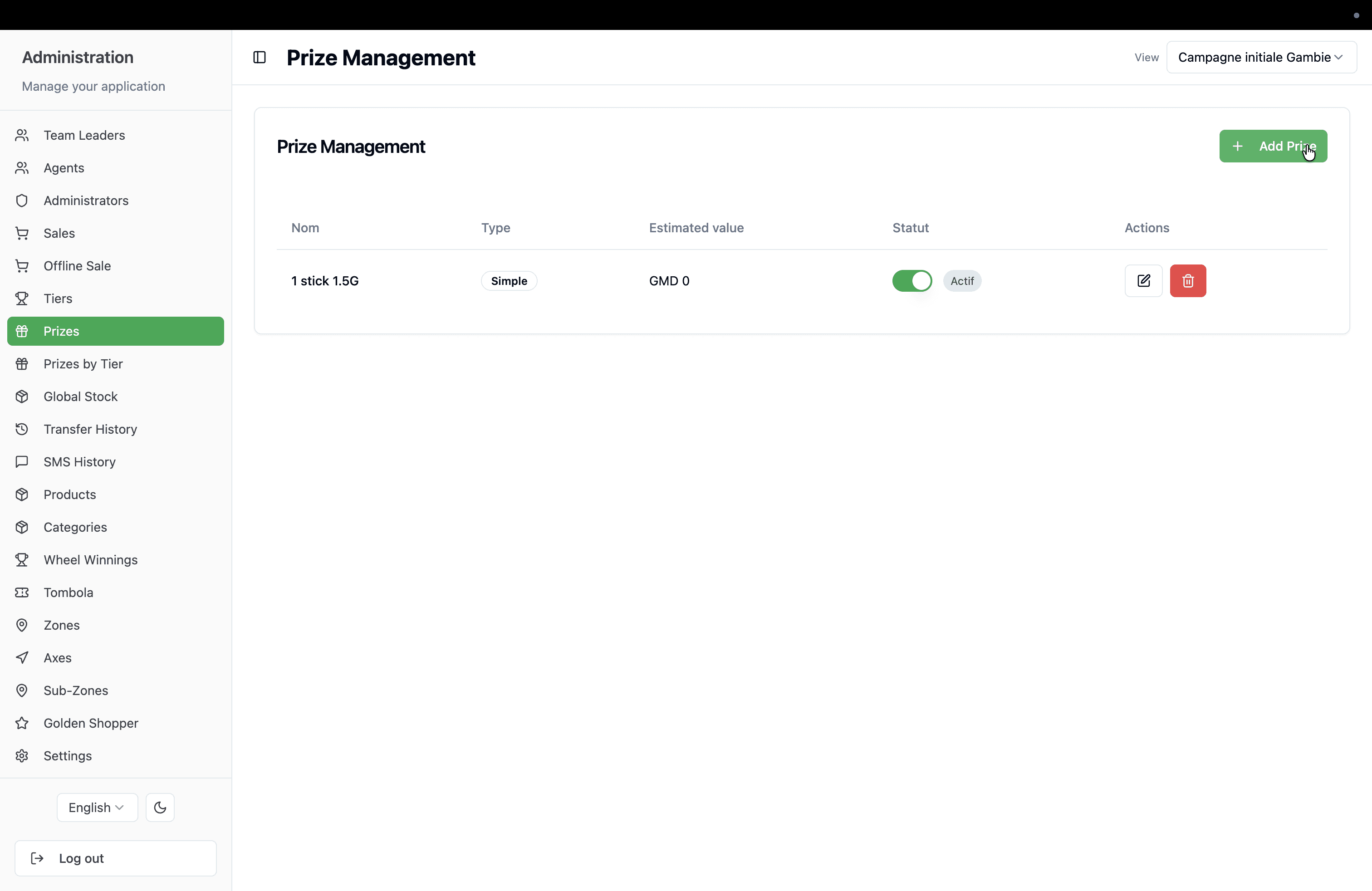
Task: Click the Sales cart icon
Action: tap(22, 233)
